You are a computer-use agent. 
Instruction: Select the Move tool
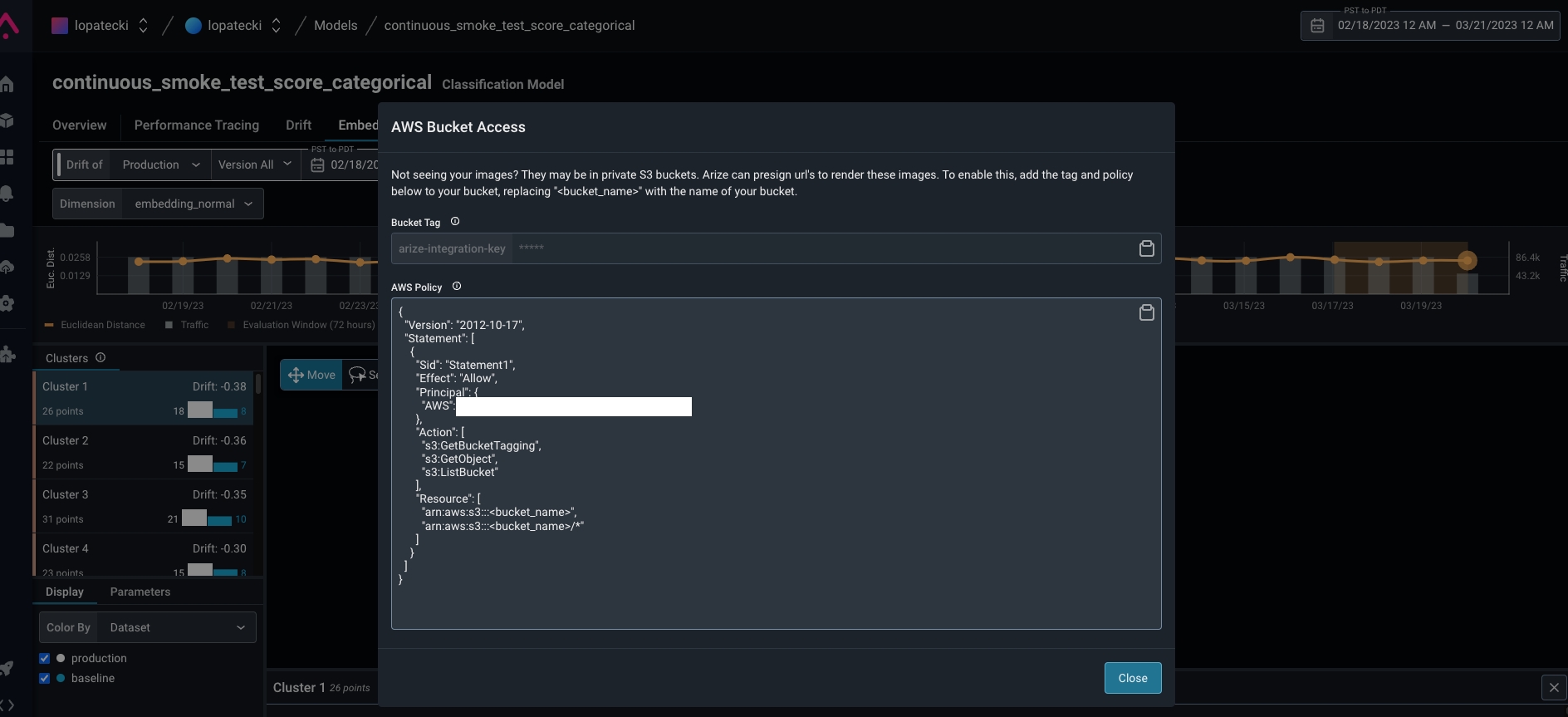311,376
